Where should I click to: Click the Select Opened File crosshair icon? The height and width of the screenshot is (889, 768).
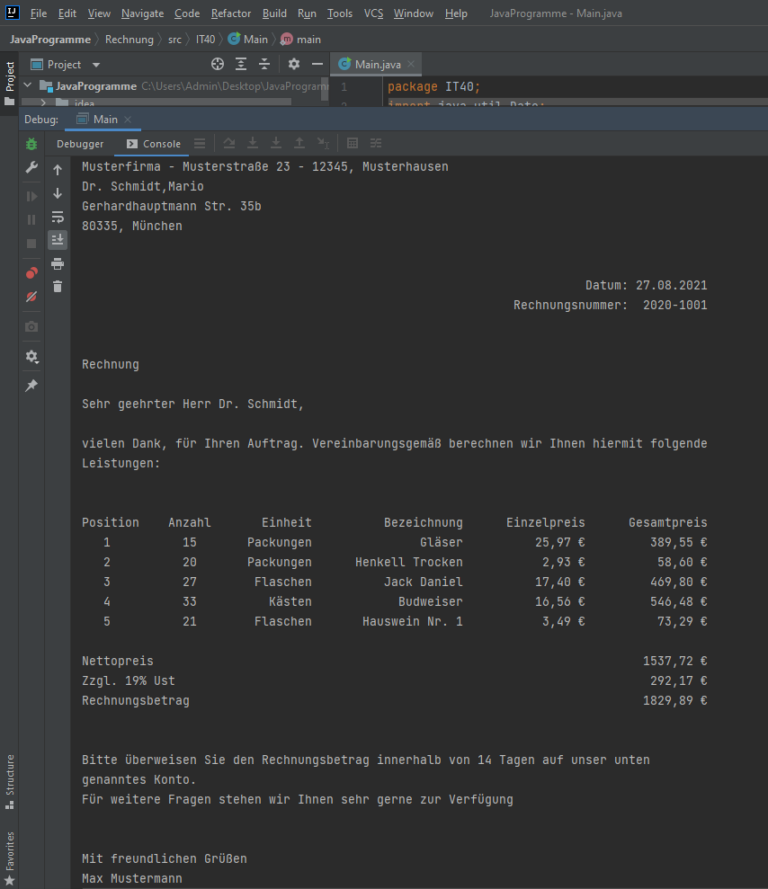[x=217, y=64]
